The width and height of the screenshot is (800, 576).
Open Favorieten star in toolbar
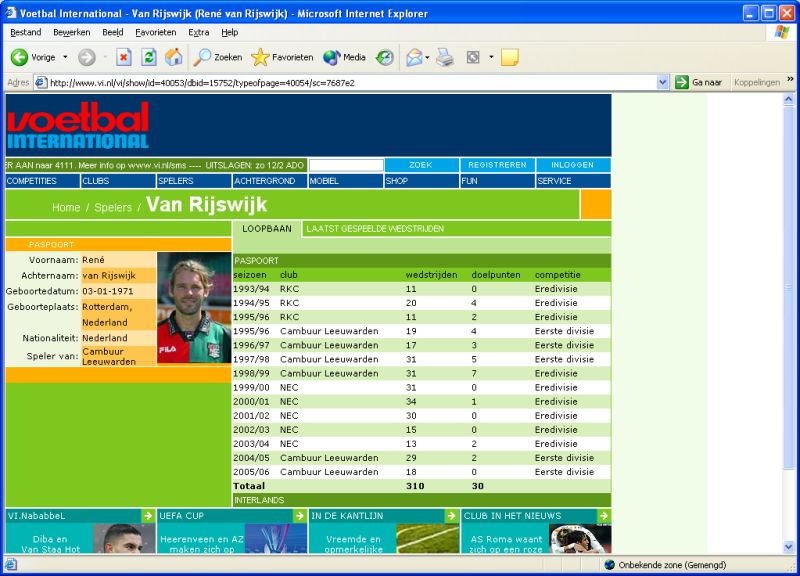[282, 57]
